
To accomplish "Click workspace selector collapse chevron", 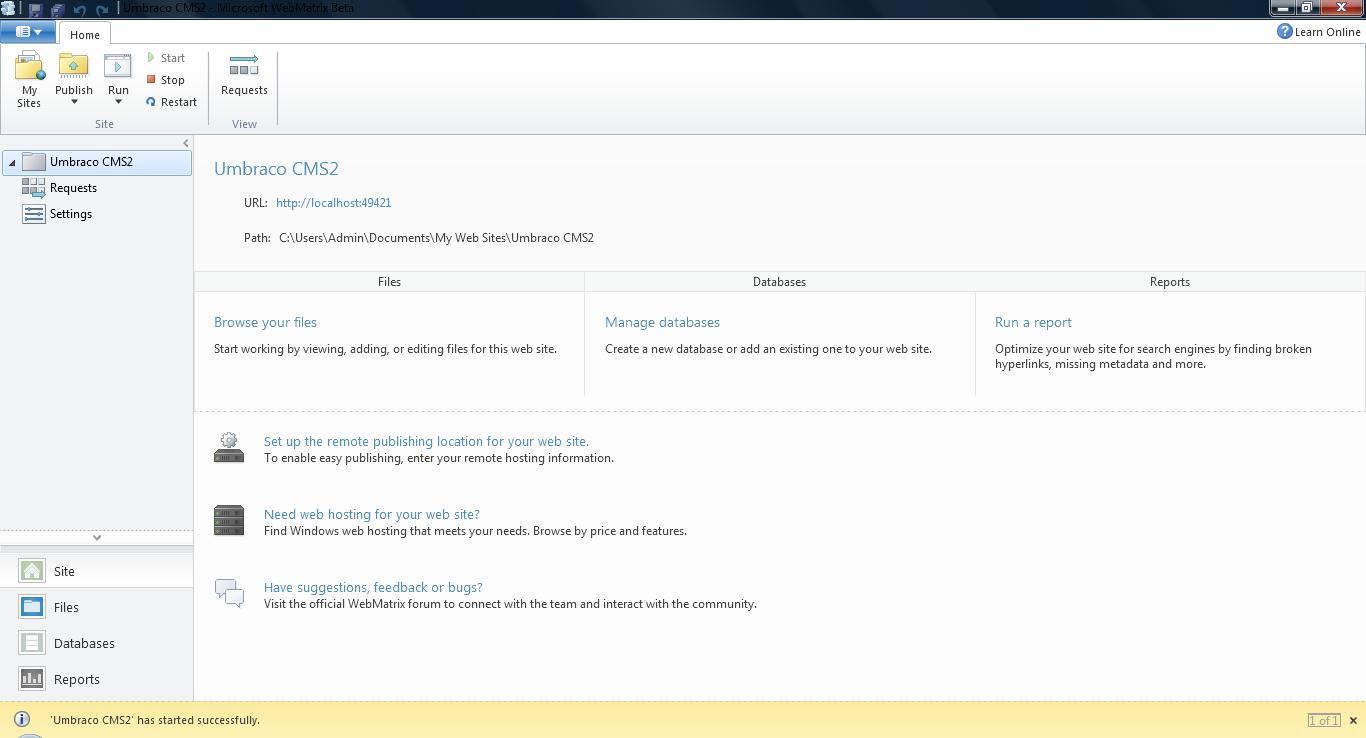I will click(x=97, y=538).
